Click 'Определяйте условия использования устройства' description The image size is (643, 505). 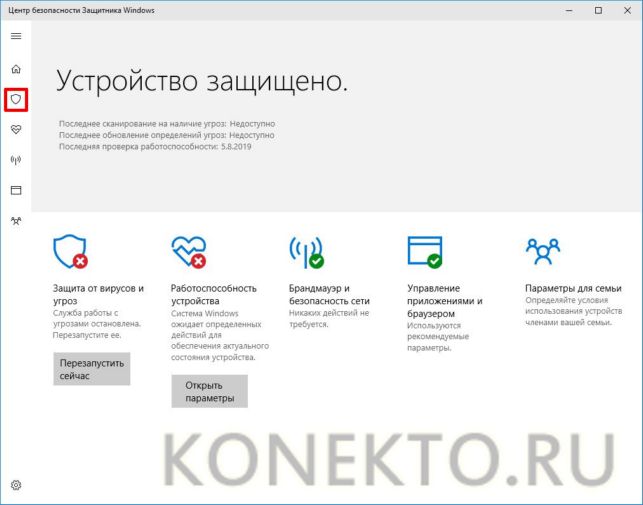574,311
